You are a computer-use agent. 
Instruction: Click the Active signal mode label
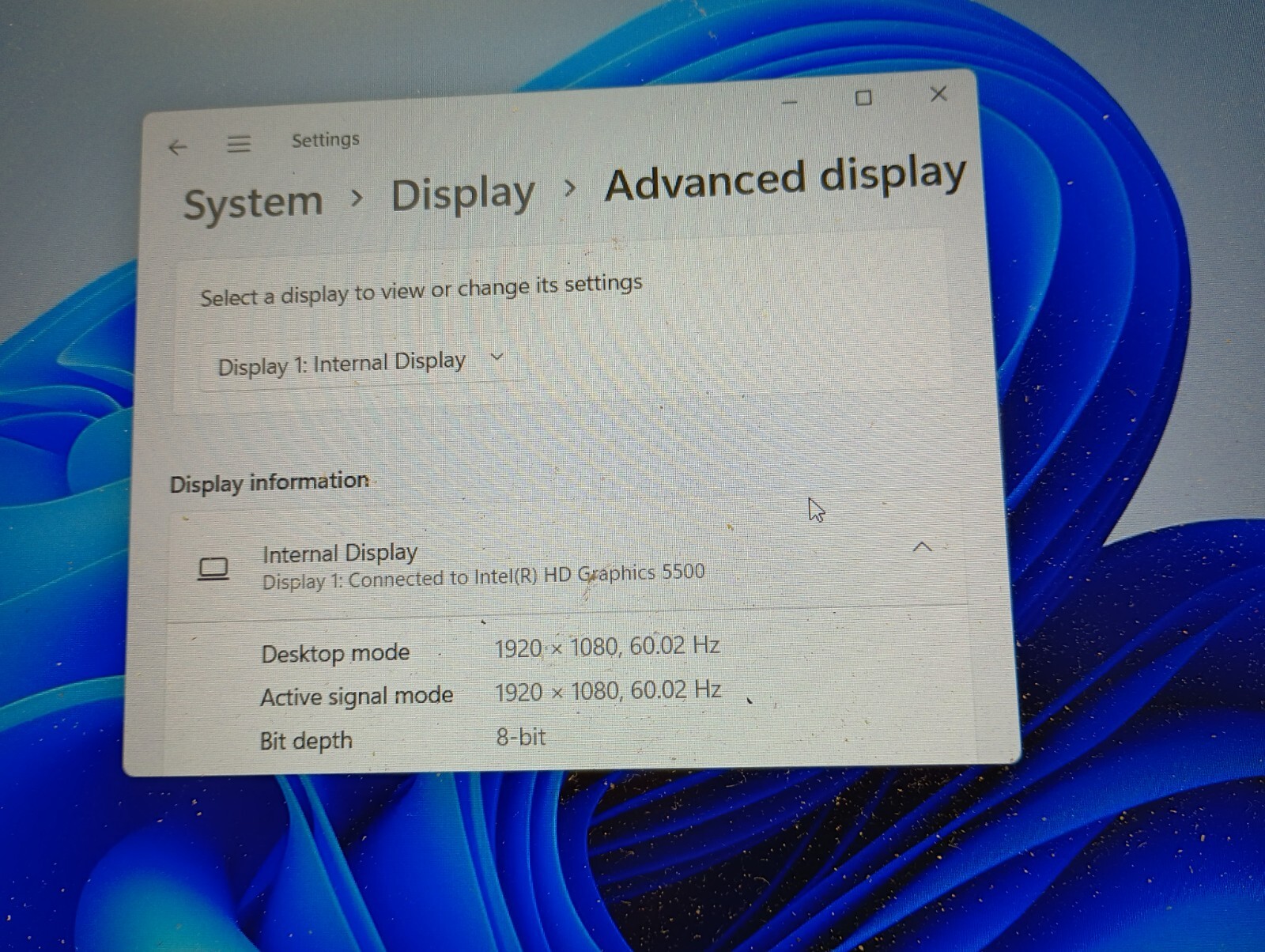tap(357, 697)
